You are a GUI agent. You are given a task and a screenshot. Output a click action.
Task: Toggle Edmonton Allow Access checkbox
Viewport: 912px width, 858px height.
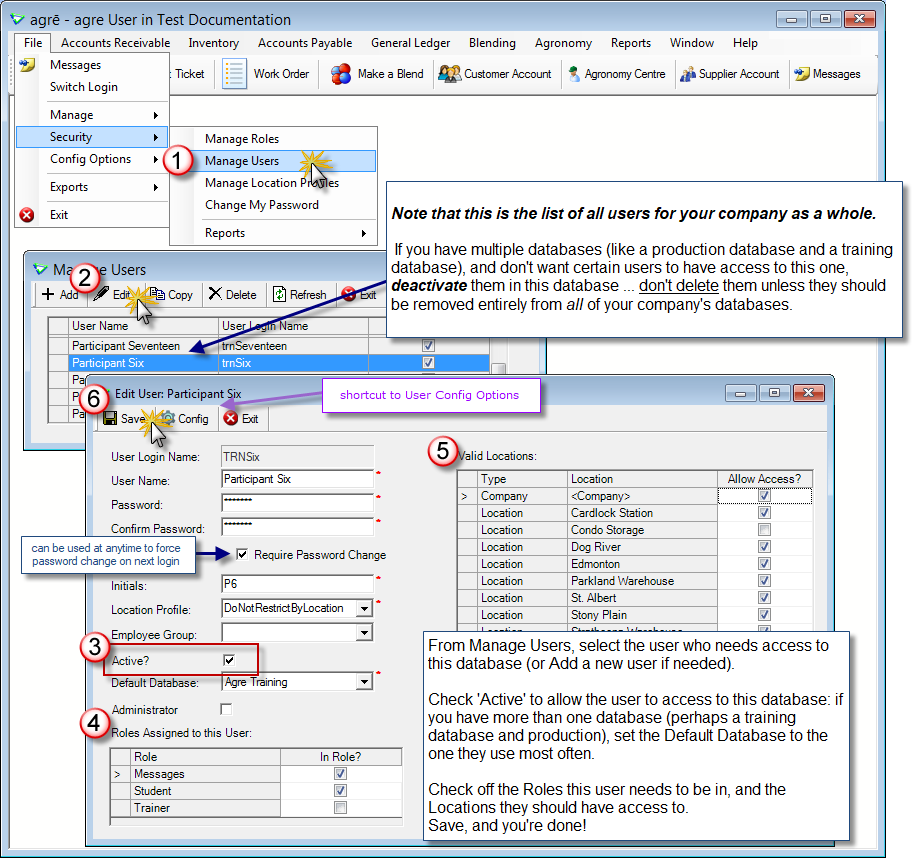click(764, 563)
